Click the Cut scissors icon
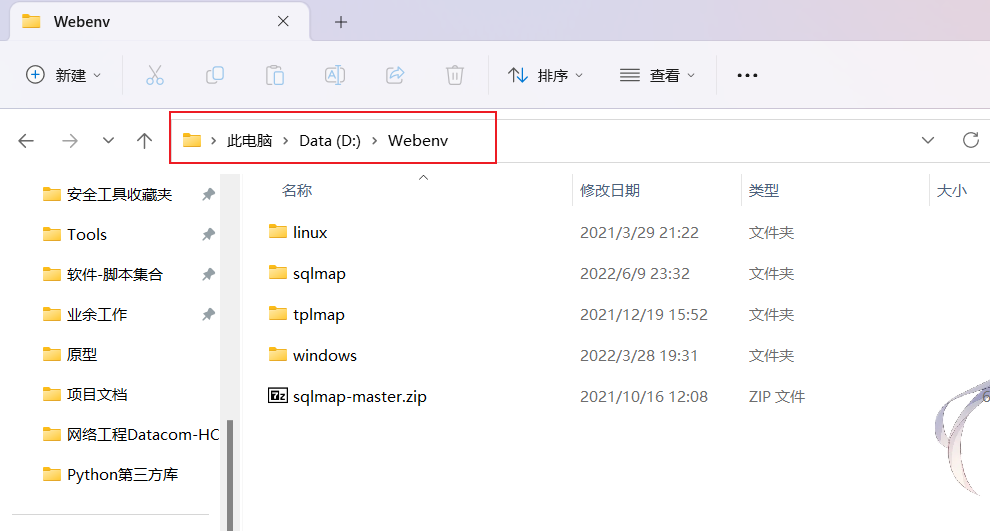990x531 pixels. (154, 75)
